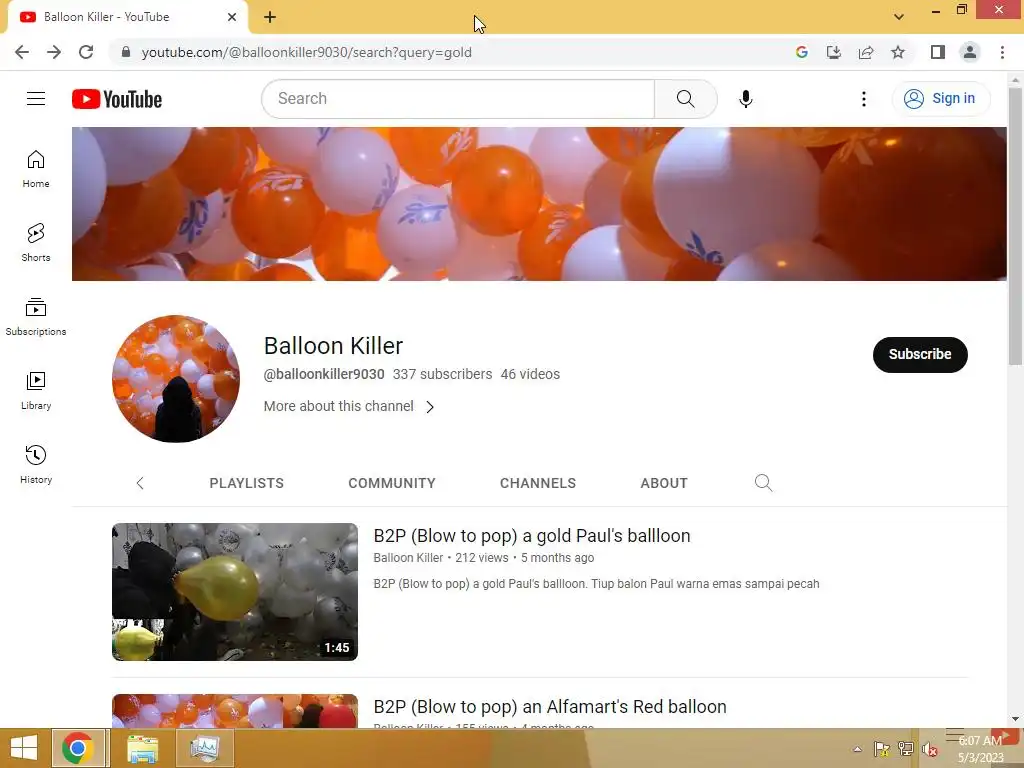Screen dimensions: 1024x768
Task: Click the Sign in button
Action: pyautogui.click(x=941, y=99)
